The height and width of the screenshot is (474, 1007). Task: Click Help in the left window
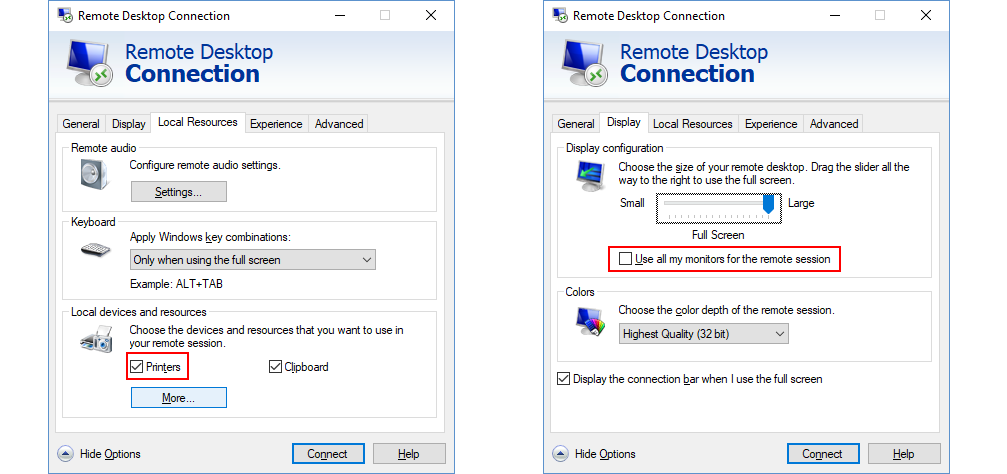tap(408, 454)
